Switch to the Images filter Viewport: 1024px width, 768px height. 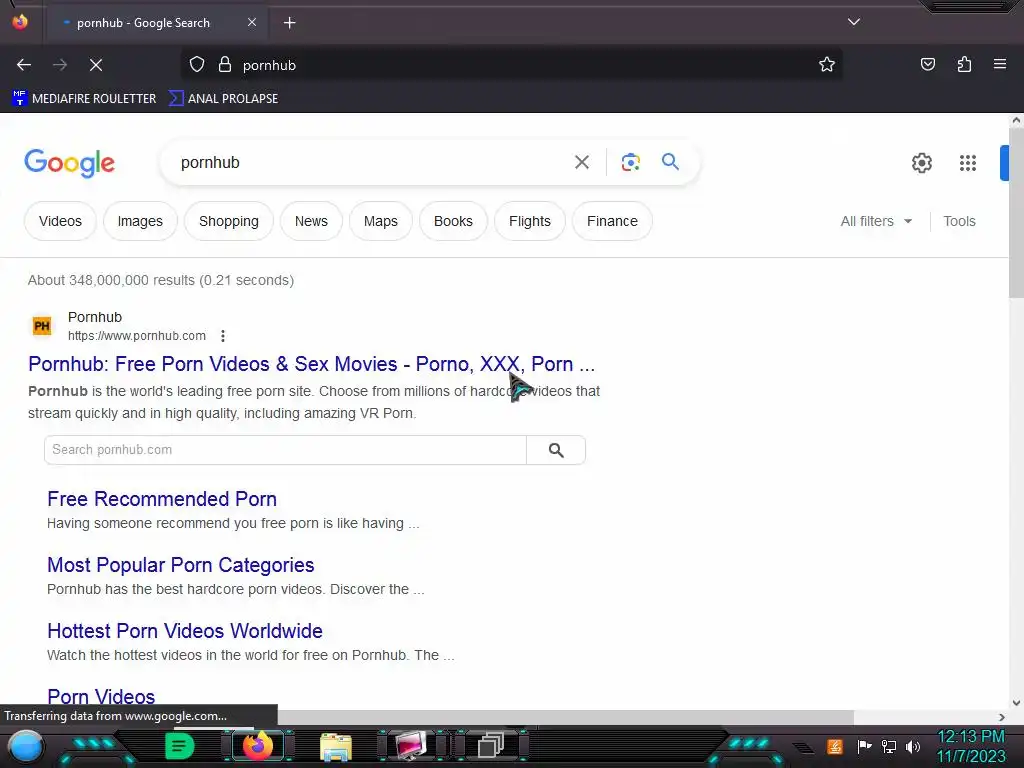[x=140, y=221]
